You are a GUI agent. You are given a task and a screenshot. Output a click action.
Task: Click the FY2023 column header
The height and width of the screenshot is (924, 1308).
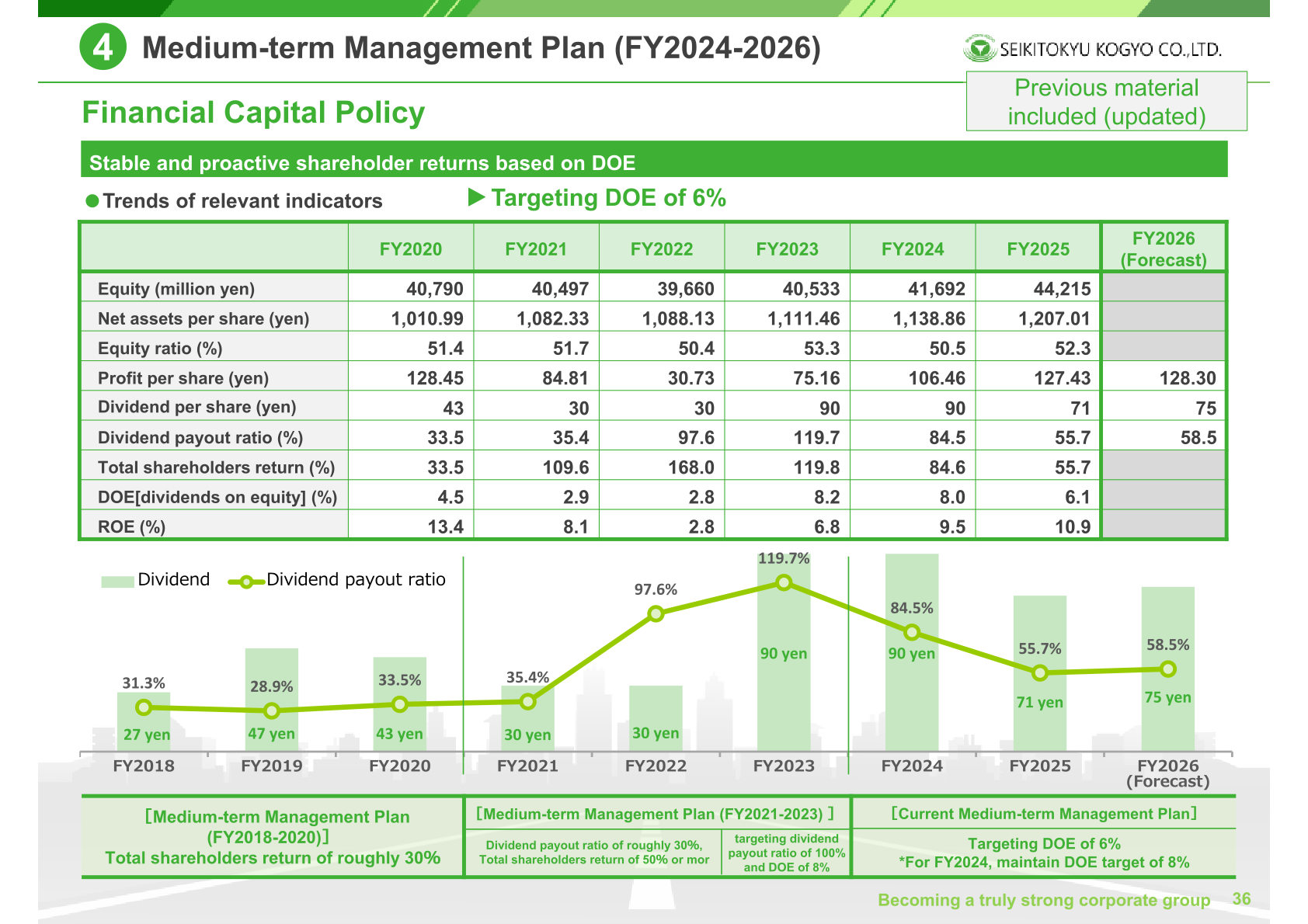pyautogui.click(x=788, y=249)
